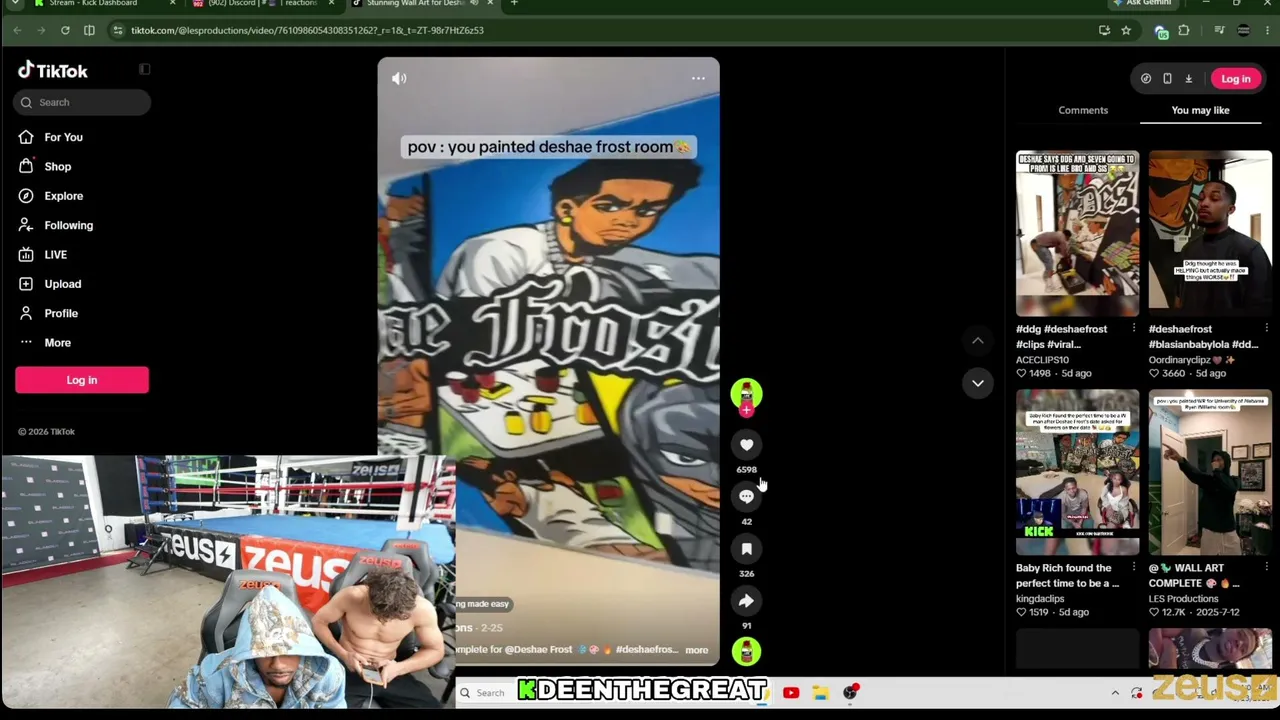Expand the video description with 'more'

pyautogui.click(x=696, y=650)
